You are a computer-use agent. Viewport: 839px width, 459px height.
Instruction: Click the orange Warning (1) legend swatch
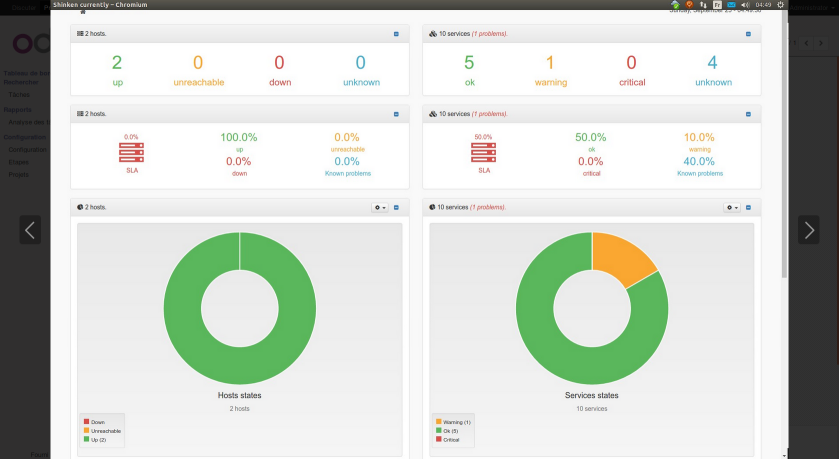[439, 422]
